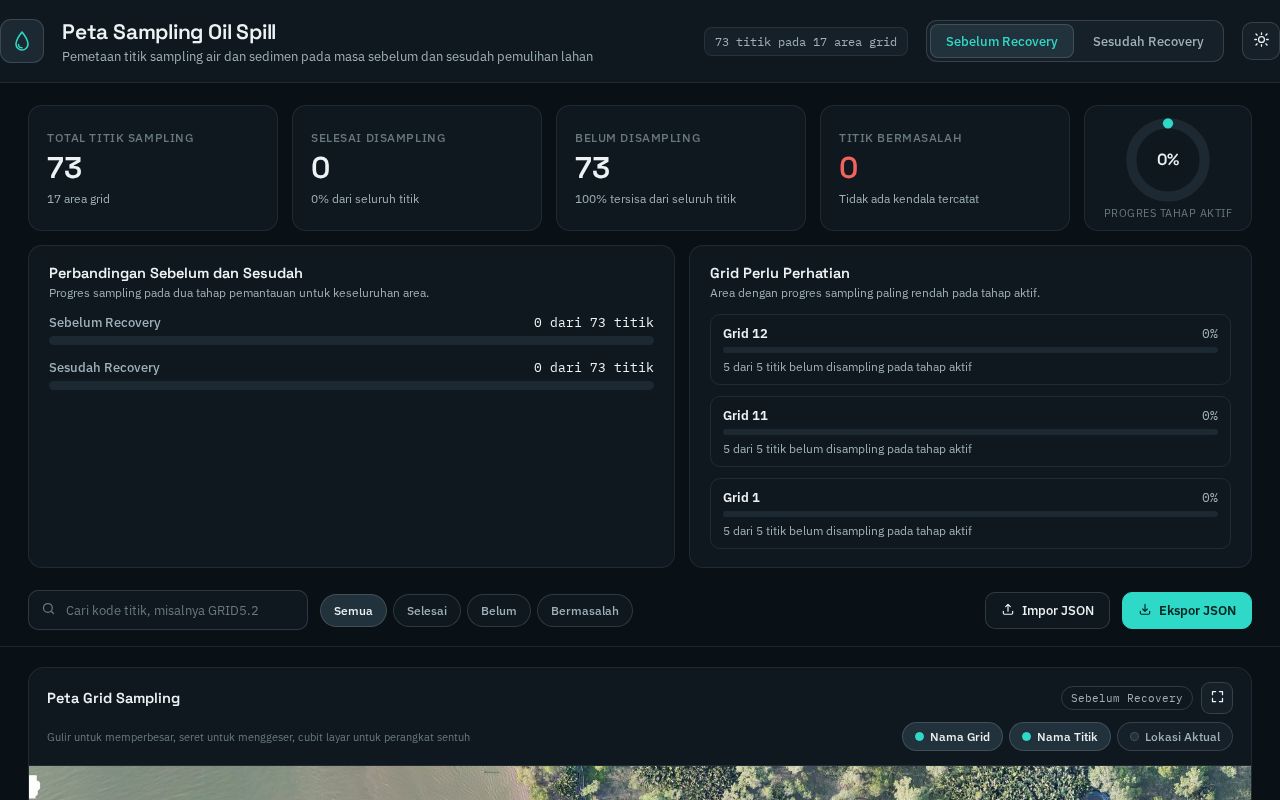Open fullscreen map with the expand icon
Image resolution: width=1280 pixels, height=800 pixels.
tap(1217, 698)
